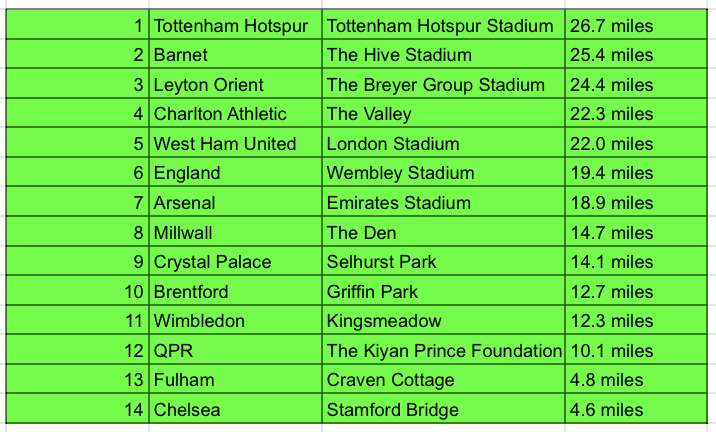
Task: Click the Wembley Stadium cell
Action: point(443,172)
